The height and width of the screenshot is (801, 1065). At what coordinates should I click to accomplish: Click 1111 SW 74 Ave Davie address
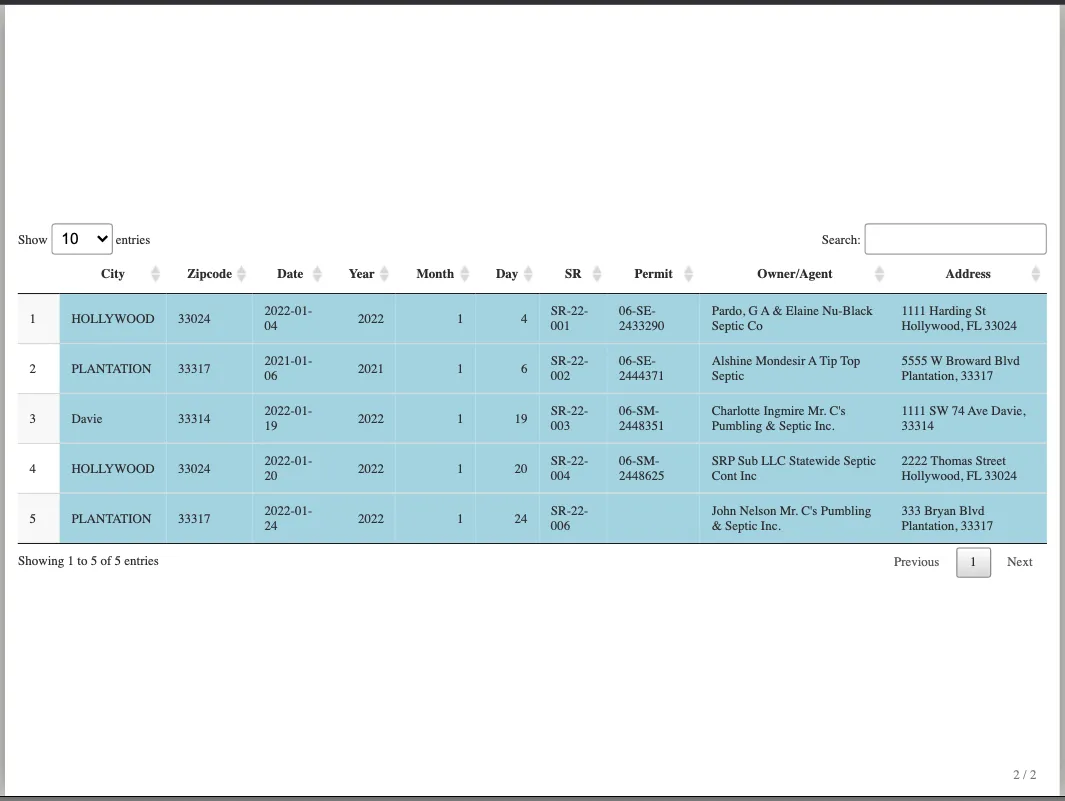pyautogui.click(x=968, y=419)
